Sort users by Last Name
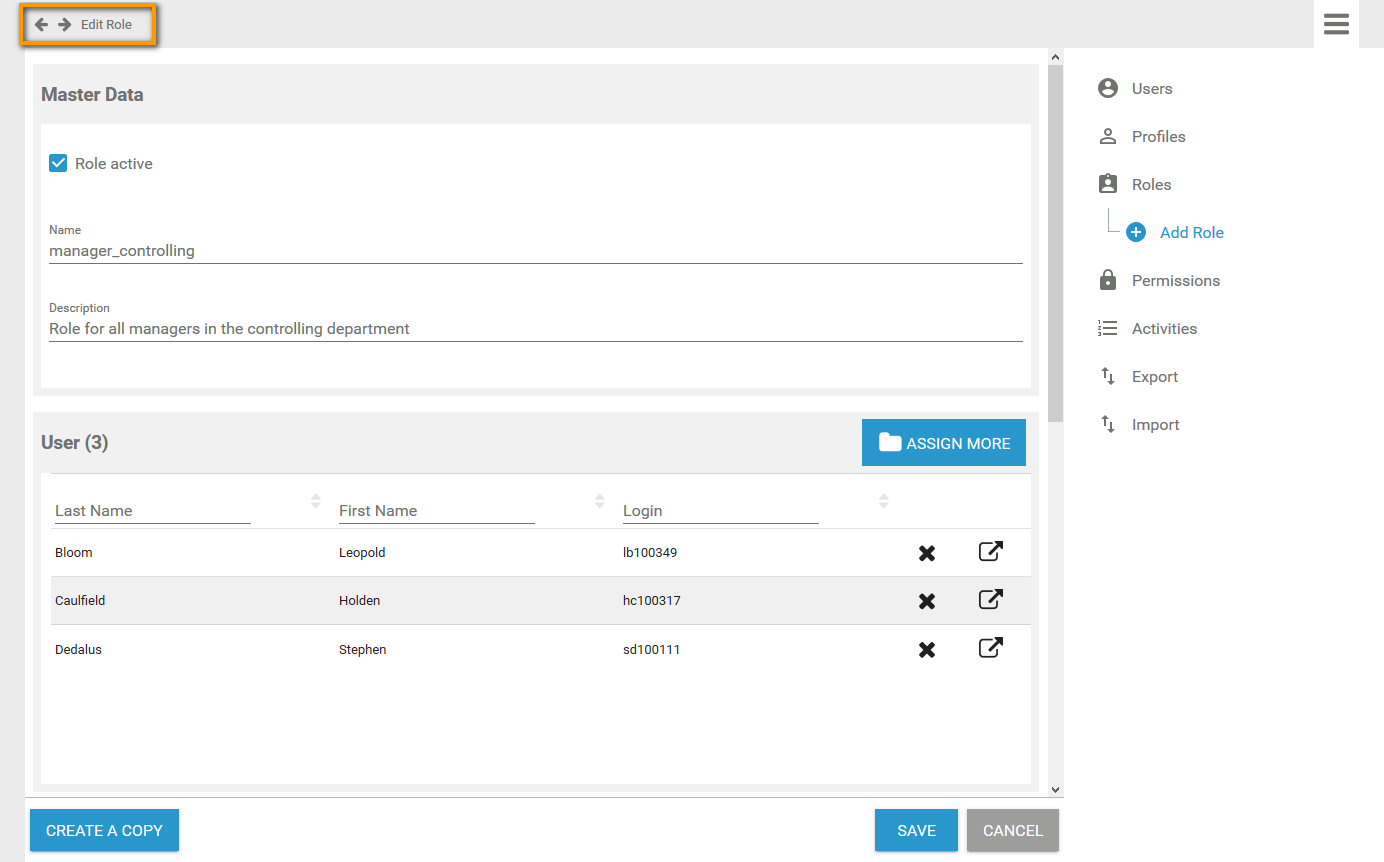The image size is (1384, 862). (x=315, y=501)
